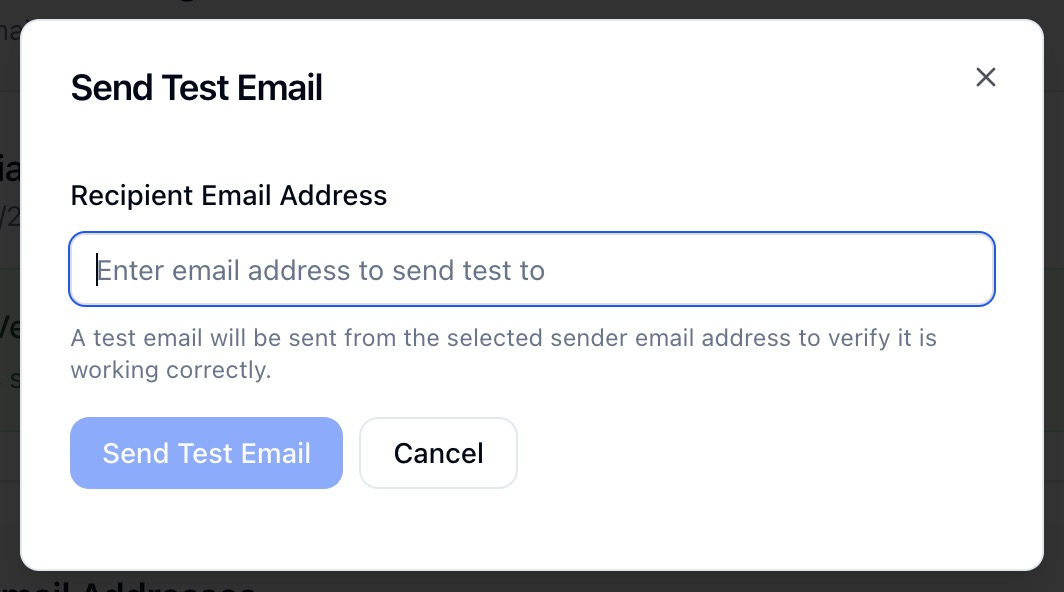Cancel sending the test email
The width and height of the screenshot is (1064, 592).
[x=438, y=453]
